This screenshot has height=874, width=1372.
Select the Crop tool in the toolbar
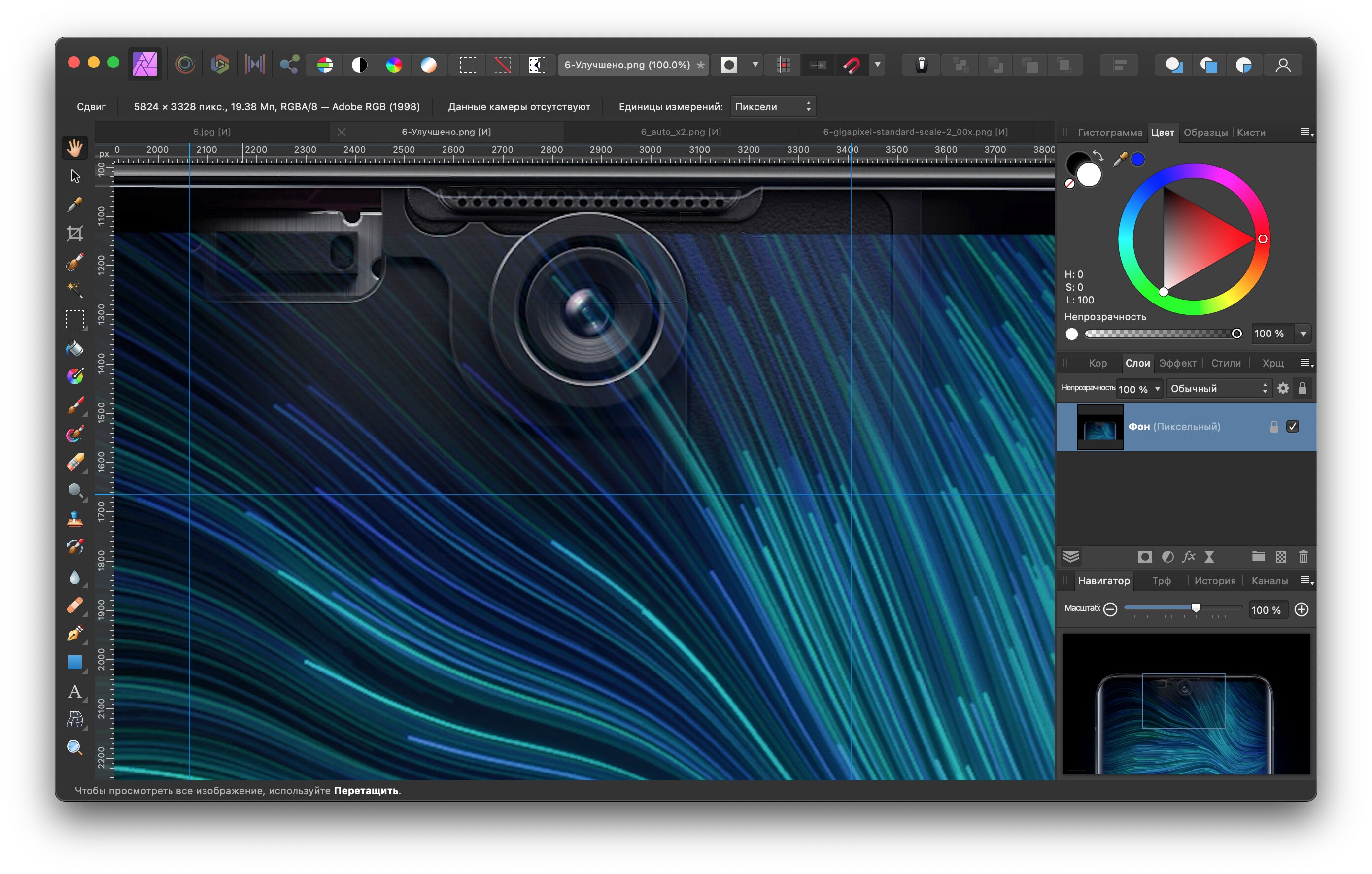(74, 233)
